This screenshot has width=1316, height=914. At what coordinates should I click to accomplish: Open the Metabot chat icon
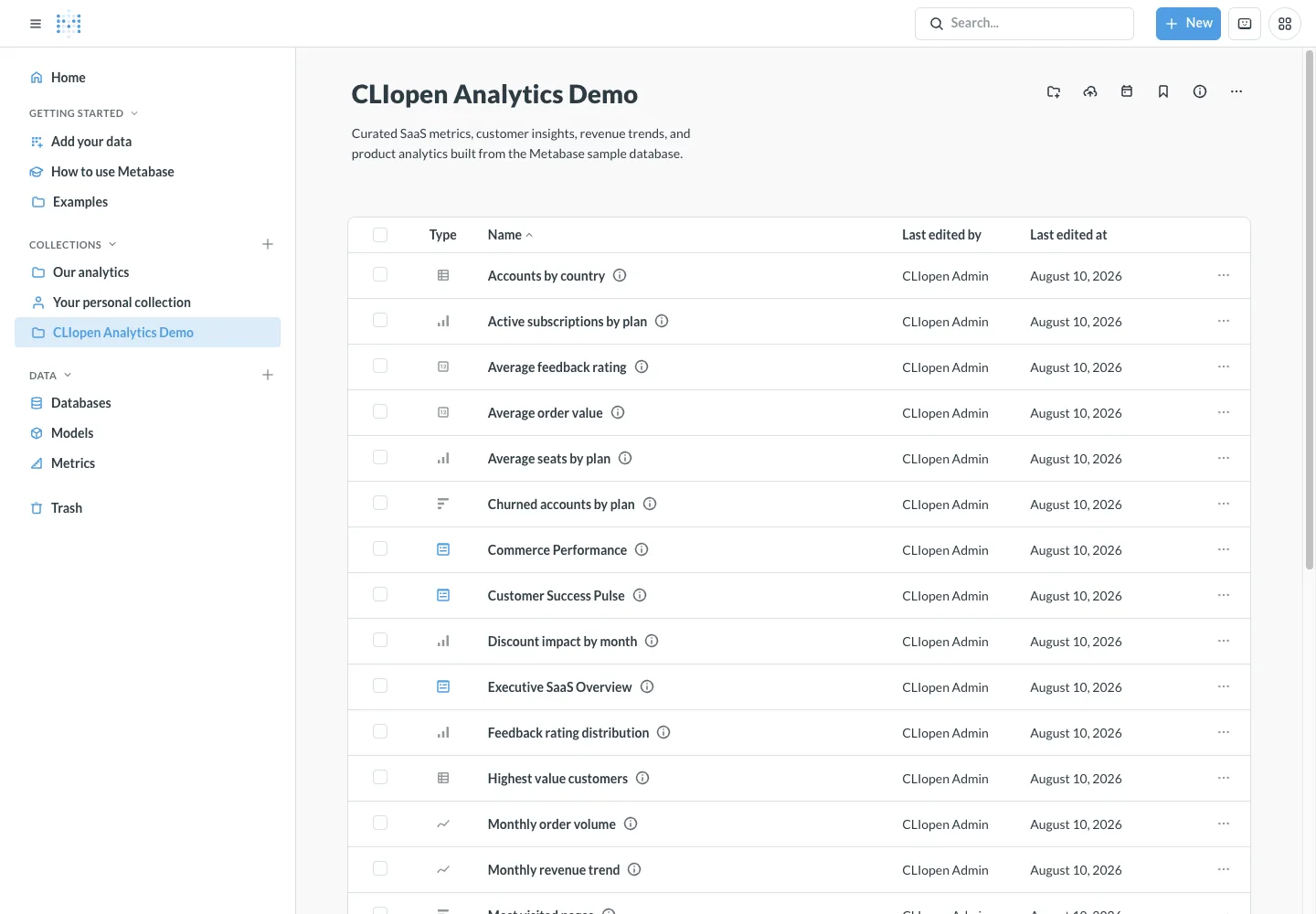1245,24
